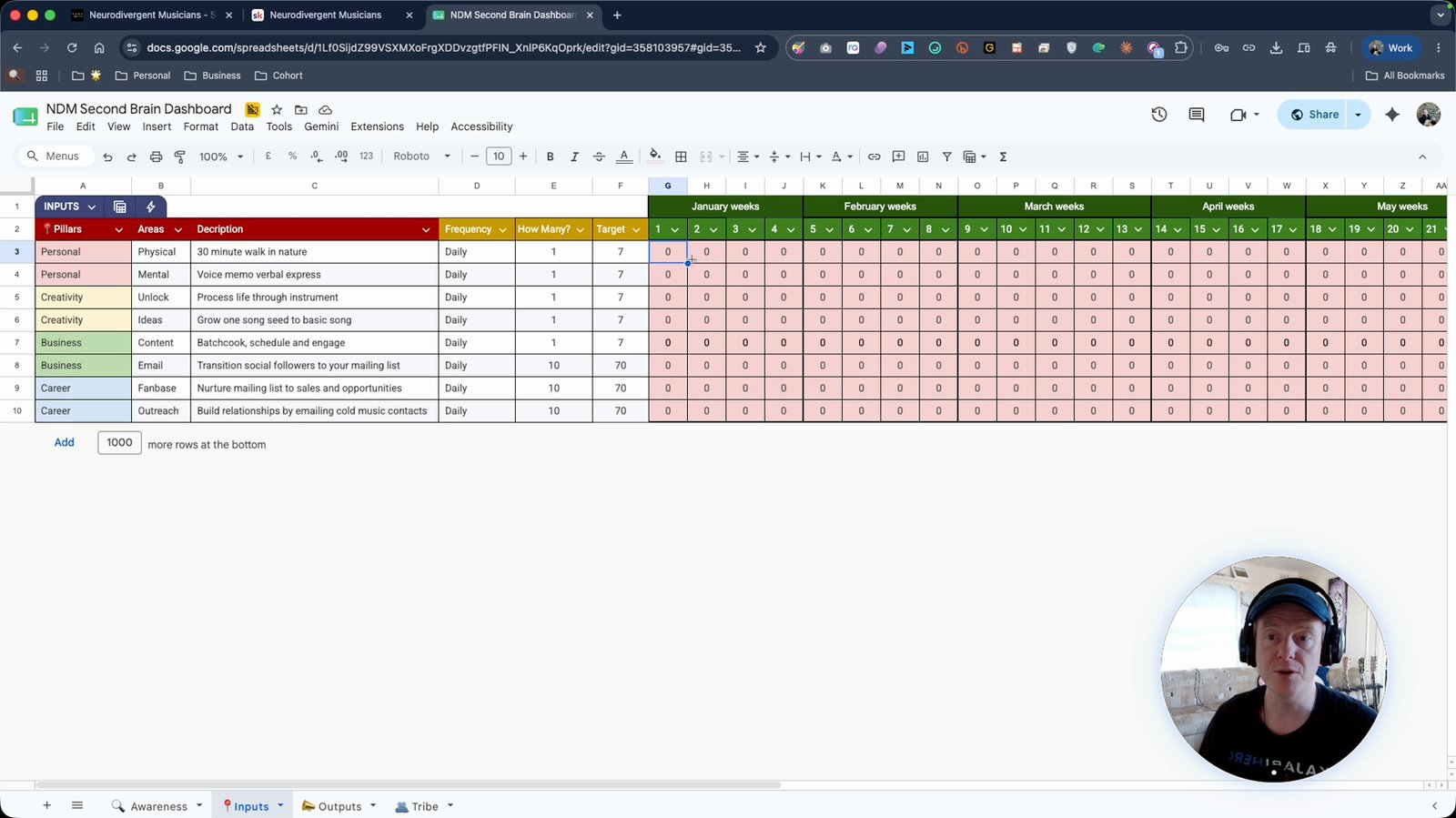Viewport: 1456px width, 818px height.
Task: Print the spreadsheet using printer icon
Action: click(156, 157)
